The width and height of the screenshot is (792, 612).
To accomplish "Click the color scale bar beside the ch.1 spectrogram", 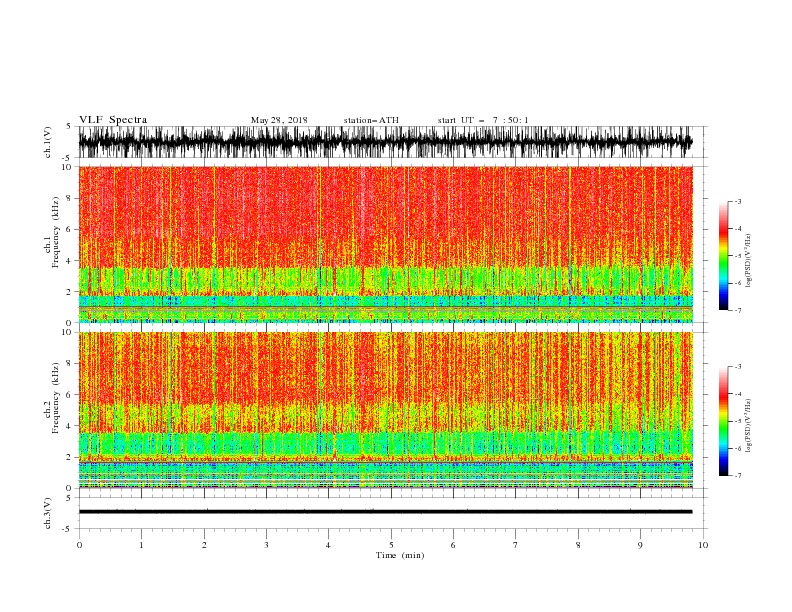I will [723, 255].
